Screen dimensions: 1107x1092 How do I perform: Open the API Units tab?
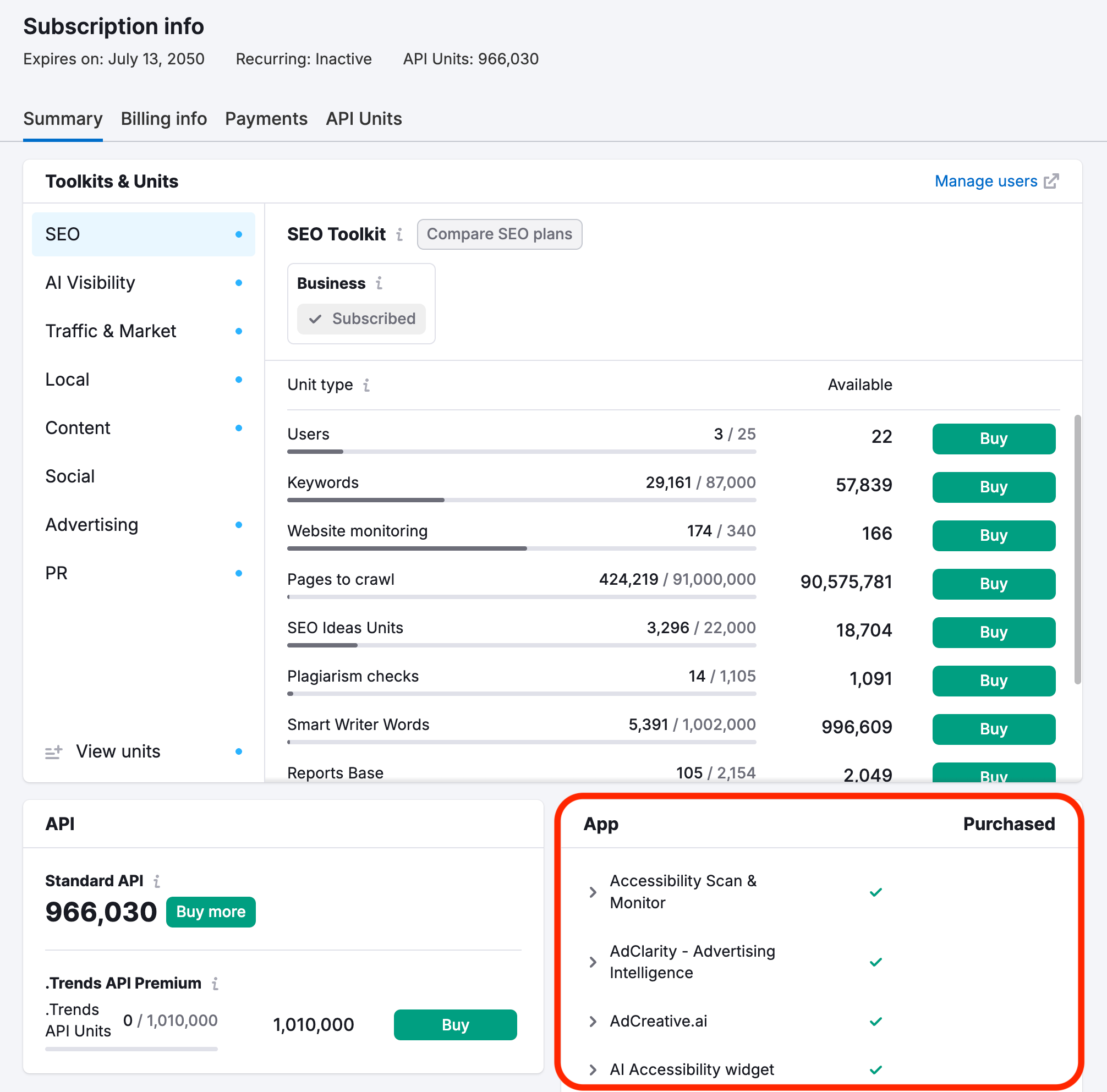click(363, 119)
